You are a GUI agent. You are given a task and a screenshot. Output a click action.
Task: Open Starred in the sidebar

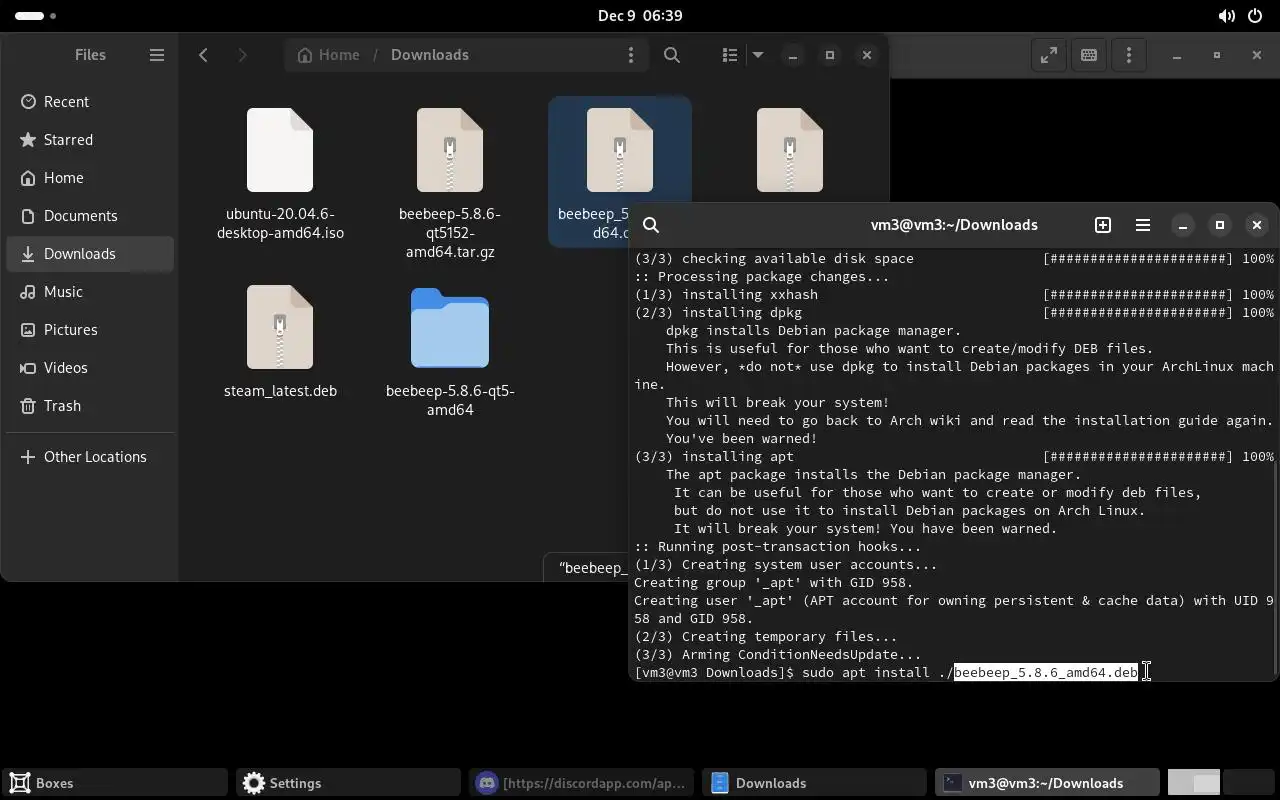(90, 140)
